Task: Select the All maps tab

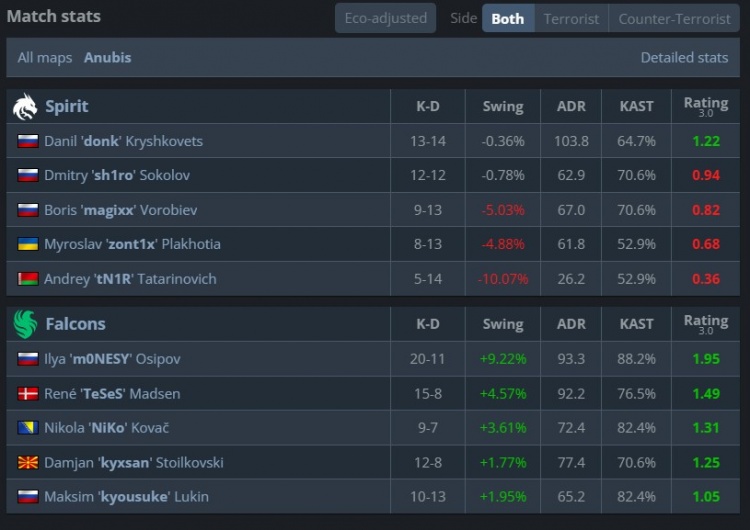Action: [x=45, y=57]
